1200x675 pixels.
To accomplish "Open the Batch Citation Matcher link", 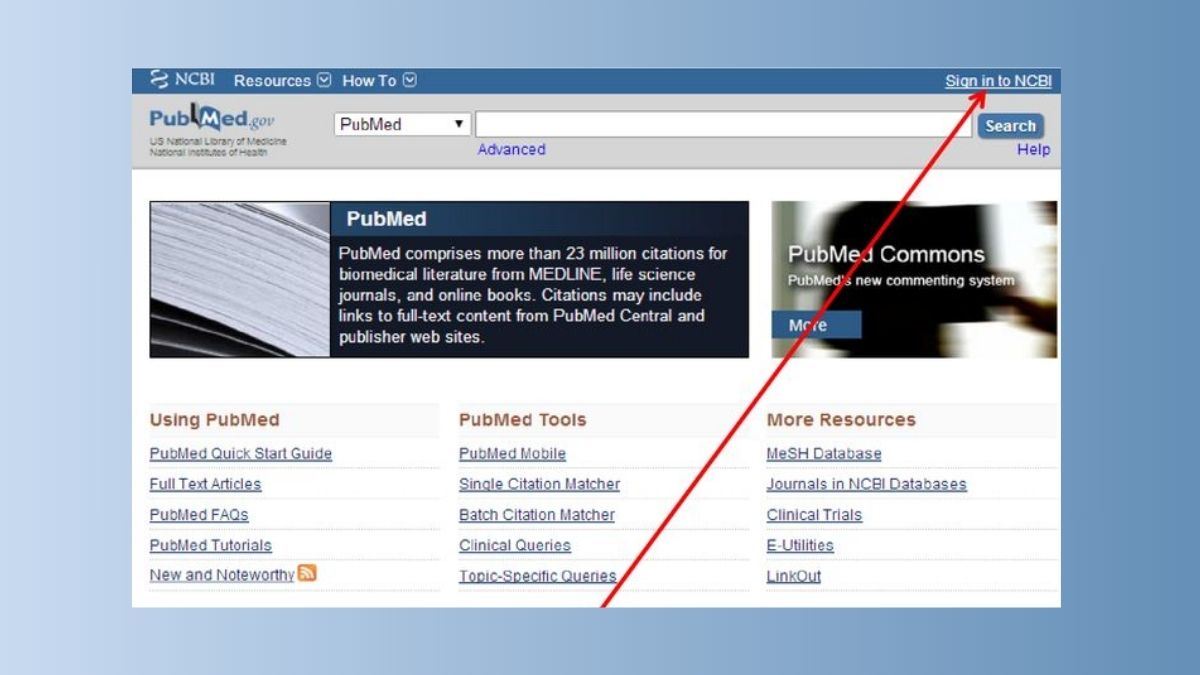I will [537, 515].
